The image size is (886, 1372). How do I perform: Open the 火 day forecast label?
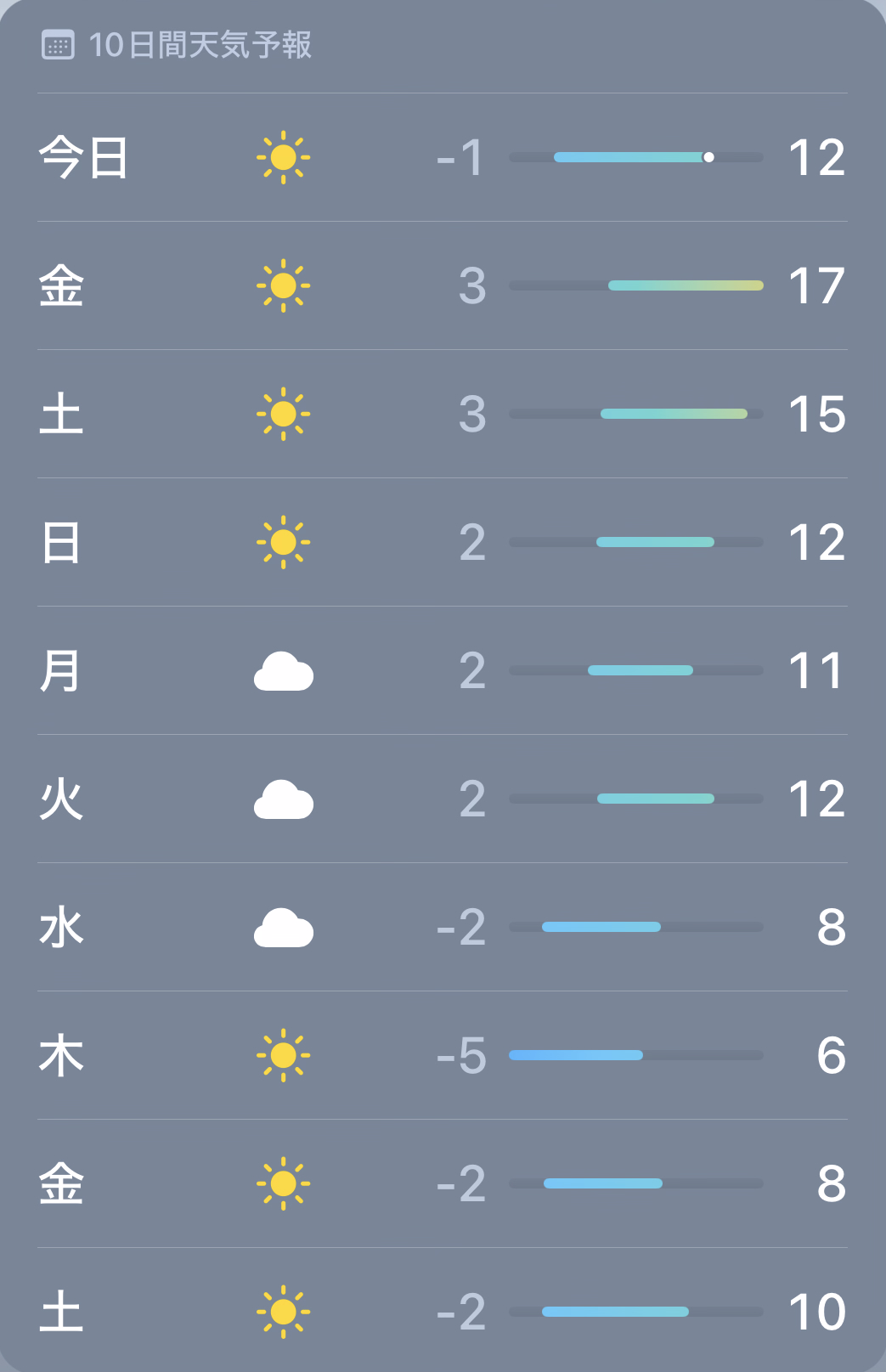point(61,799)
